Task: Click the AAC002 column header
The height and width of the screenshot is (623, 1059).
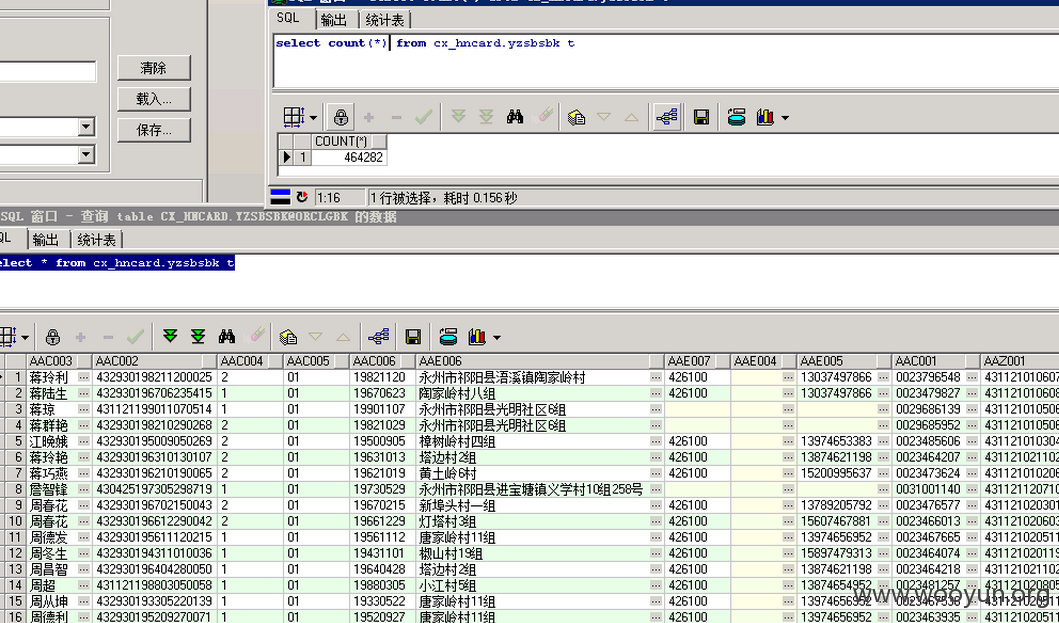Action: click(x=154, y=361)
